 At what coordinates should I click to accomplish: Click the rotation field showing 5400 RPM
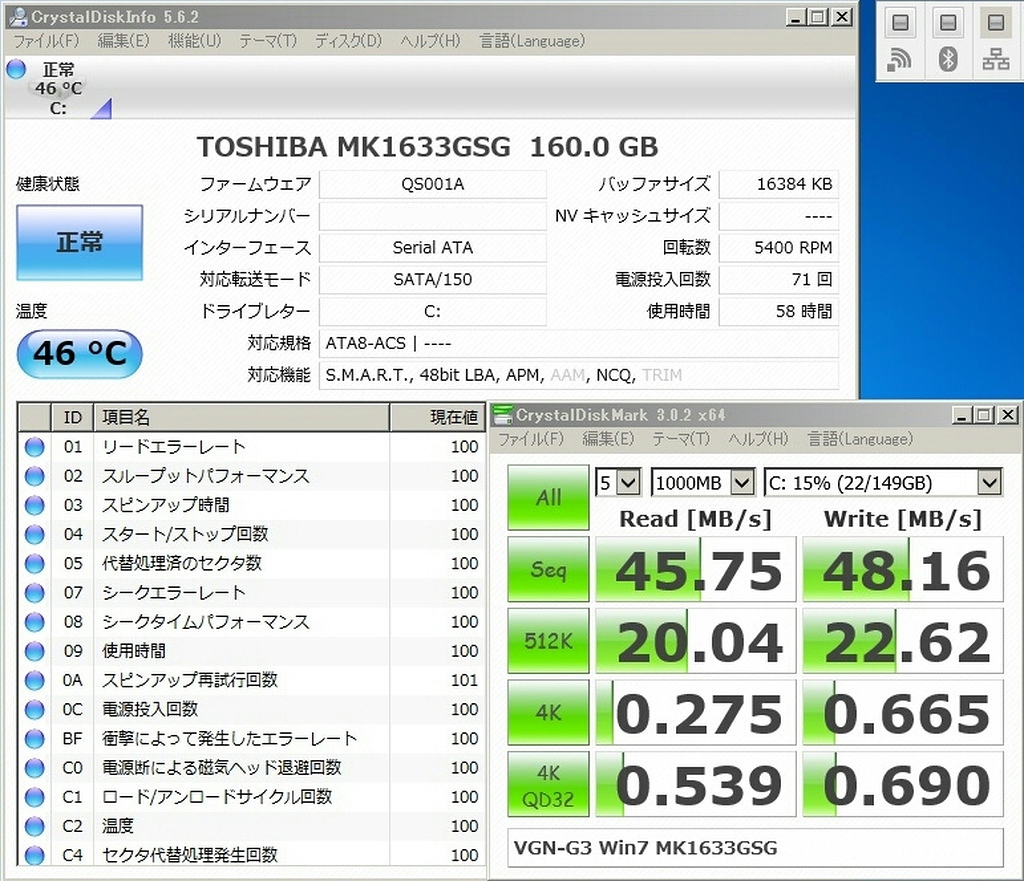(778, 248)
